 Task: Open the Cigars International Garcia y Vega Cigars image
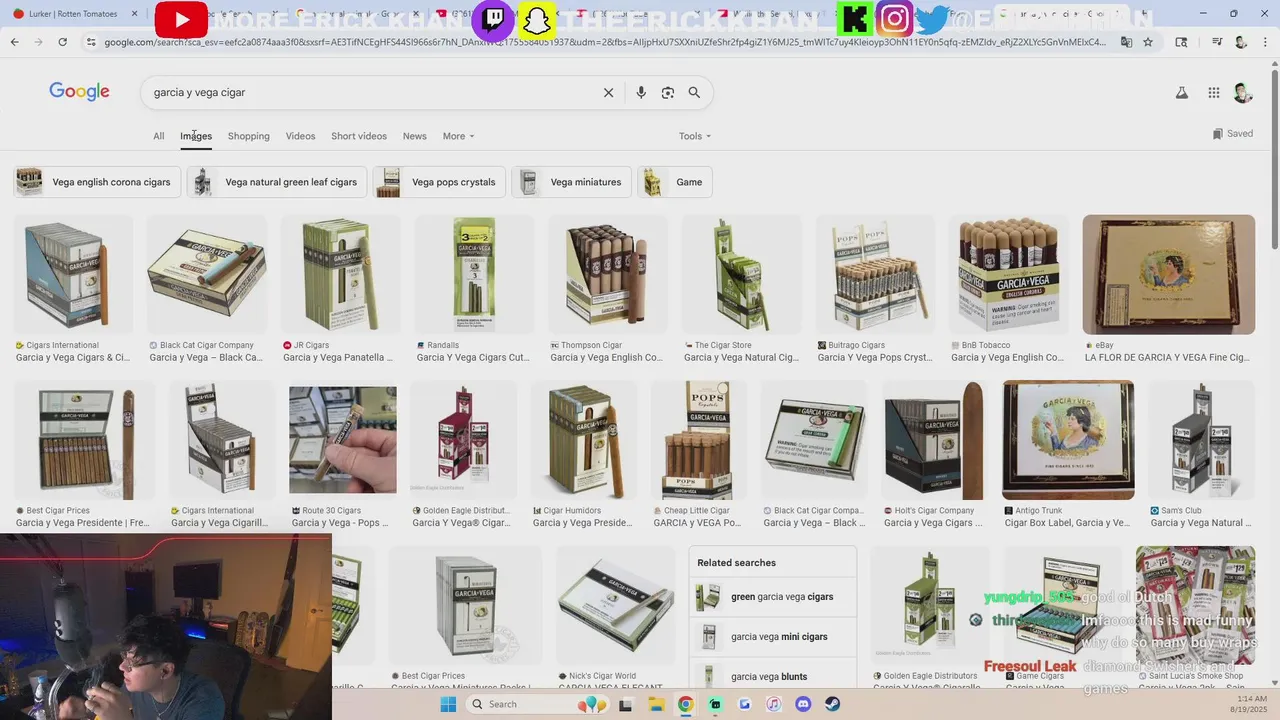click(73, 275)
